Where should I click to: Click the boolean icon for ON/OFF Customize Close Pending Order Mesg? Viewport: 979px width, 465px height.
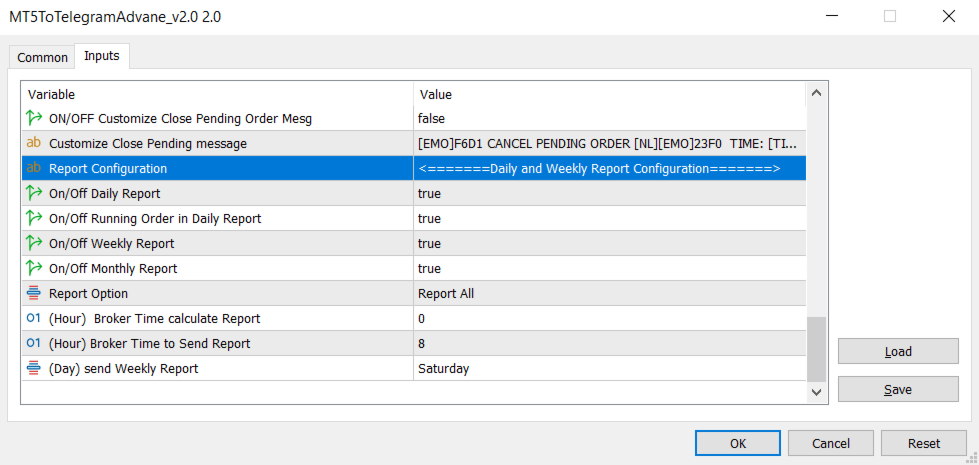point(34,118)
